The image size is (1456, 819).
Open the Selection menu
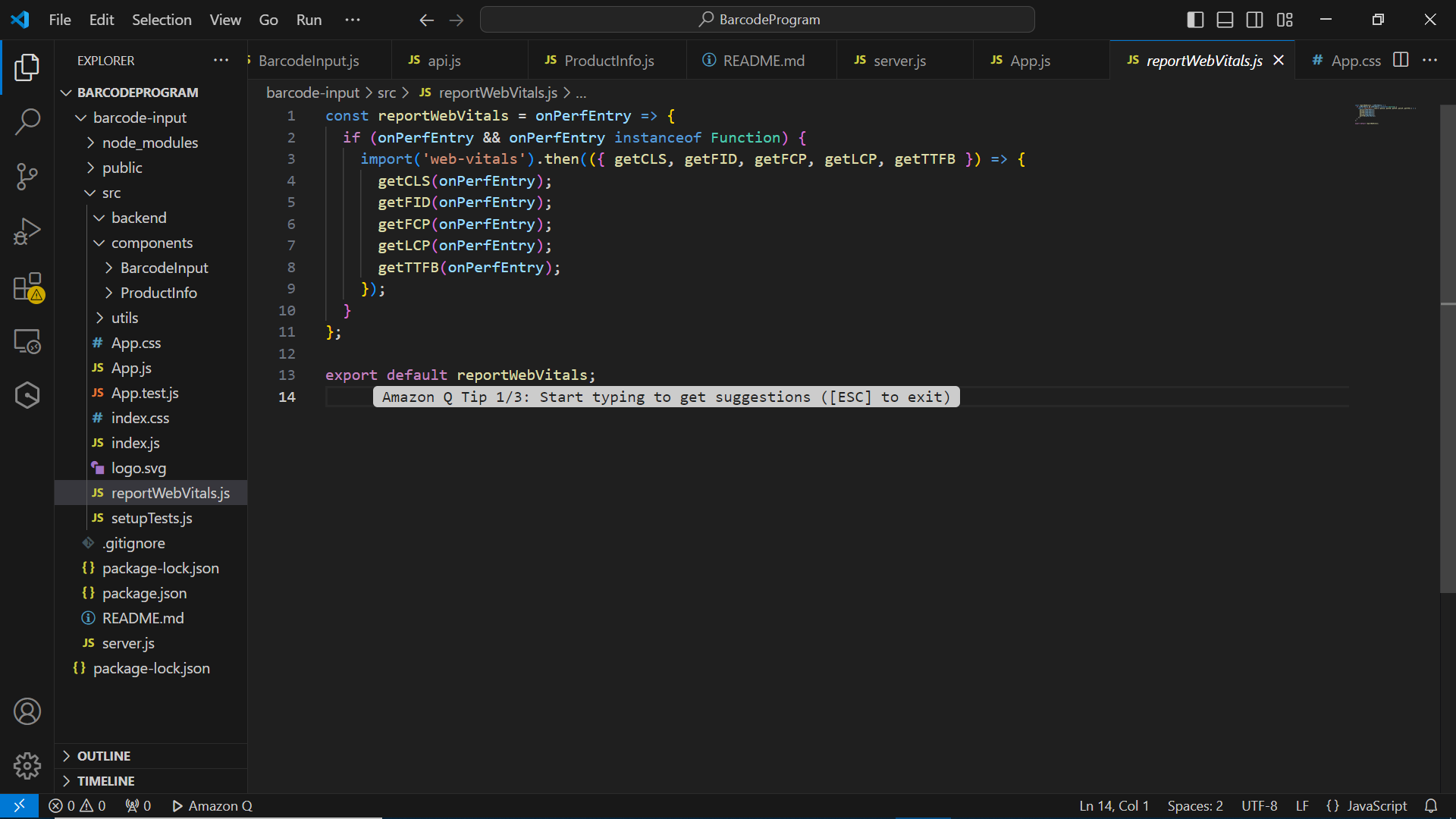[162, 20]
